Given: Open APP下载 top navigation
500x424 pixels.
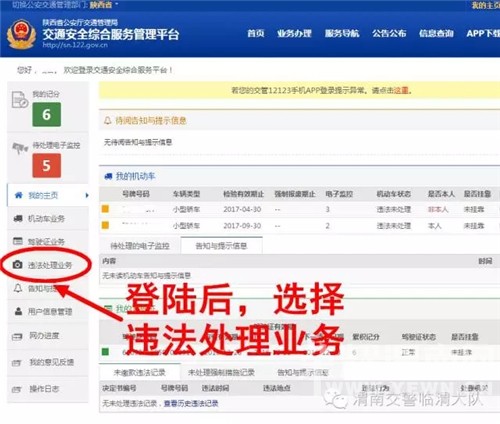Looking at the screenshot, I should tap(483, 33).
